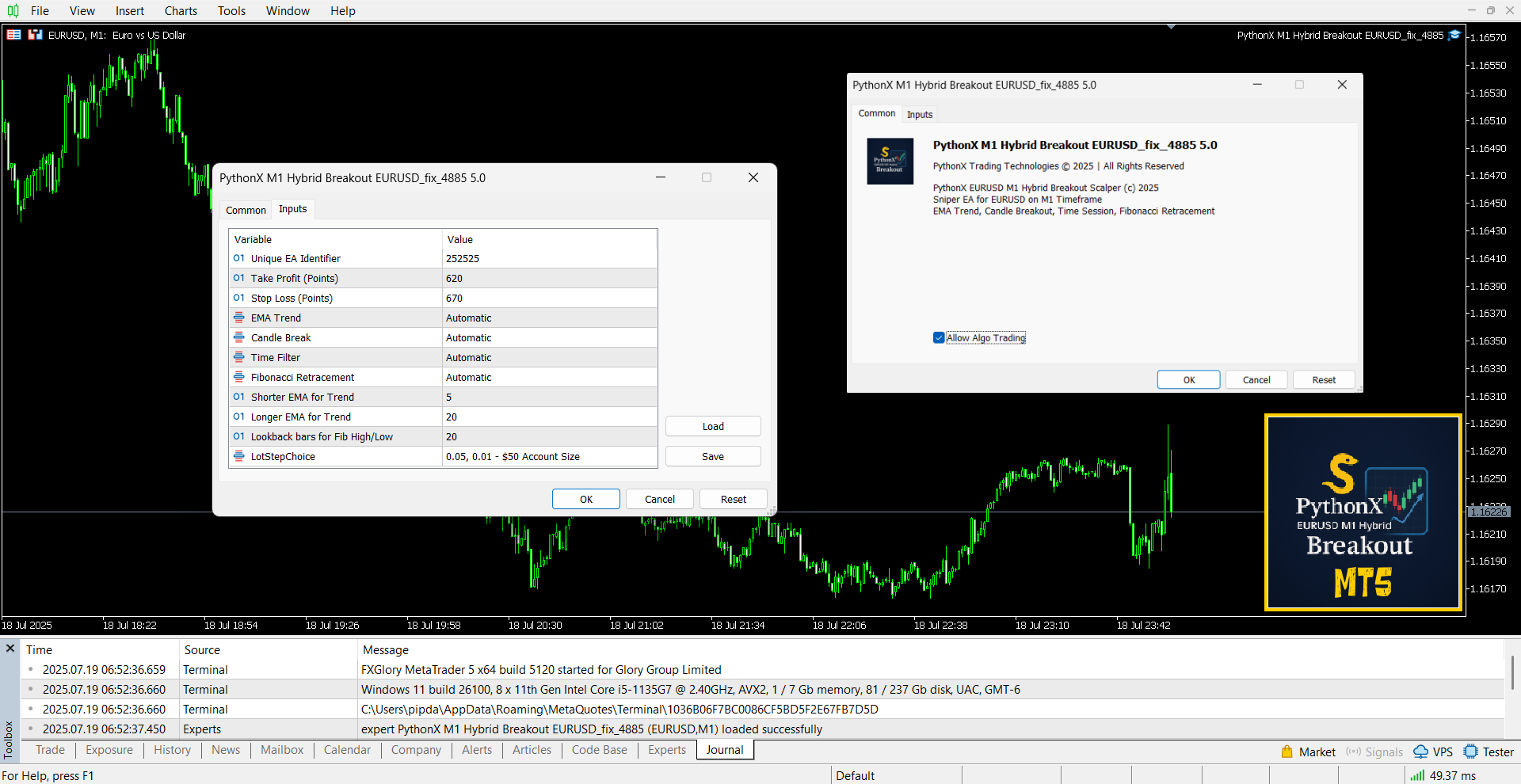Open the Charts menu
The image size is (1521, 784).
pyautogui.click(x=181, y=11)
